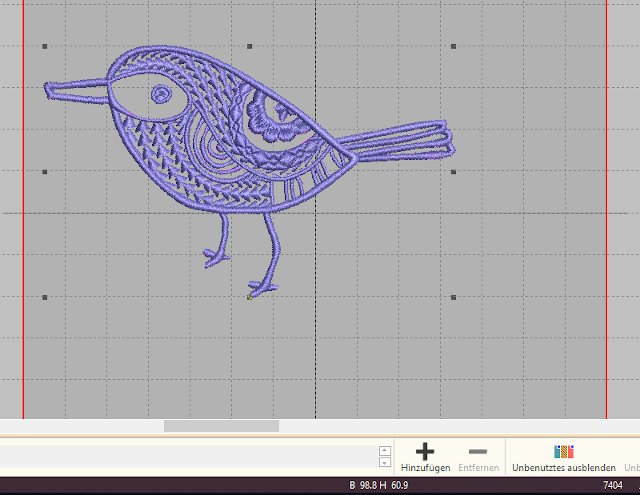
Task: Click the stepper up arrow
Action: point(385,451)
